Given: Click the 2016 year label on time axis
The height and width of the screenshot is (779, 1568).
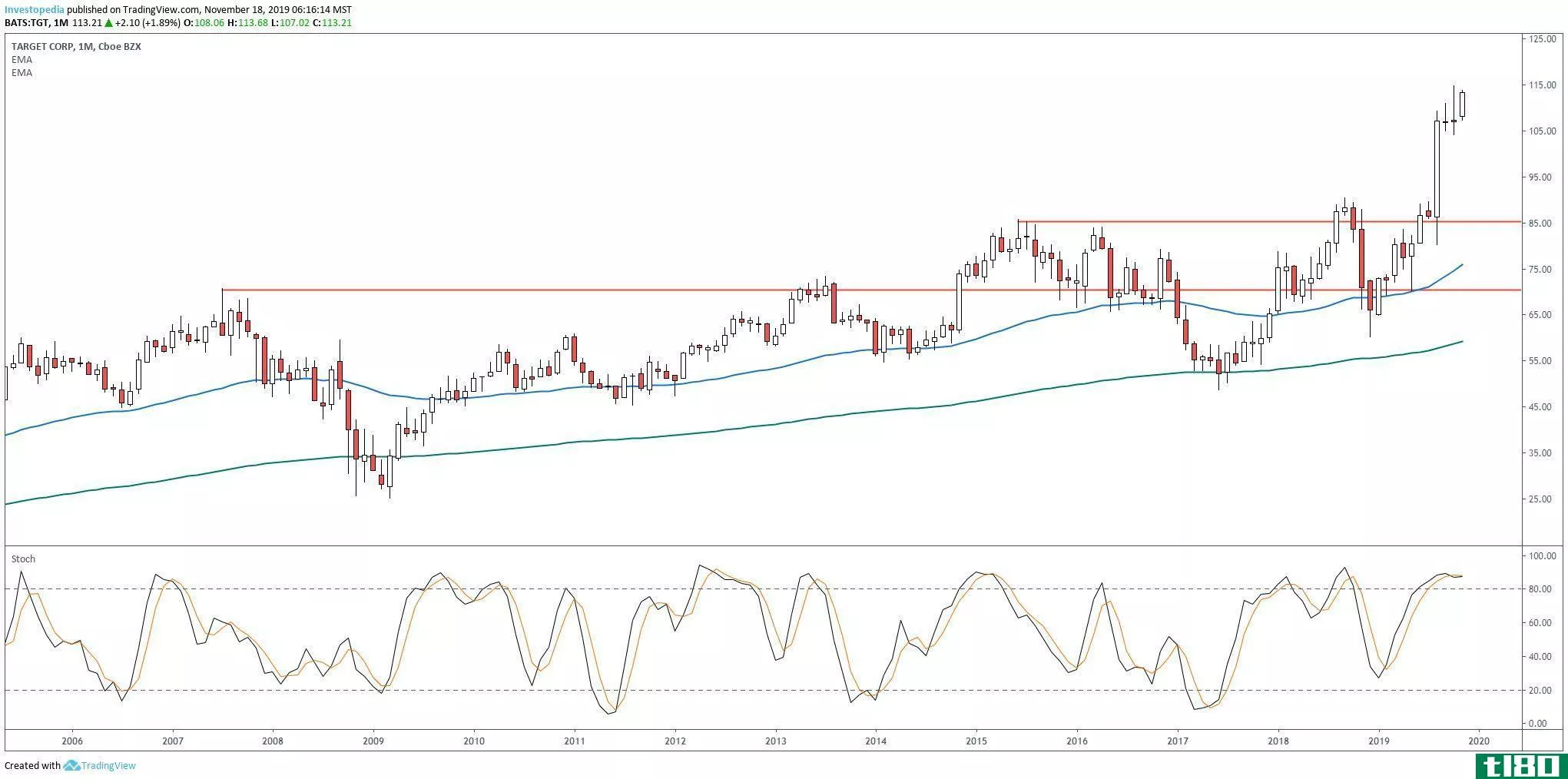Looking at the screenshot, I should pos(1077,741).
